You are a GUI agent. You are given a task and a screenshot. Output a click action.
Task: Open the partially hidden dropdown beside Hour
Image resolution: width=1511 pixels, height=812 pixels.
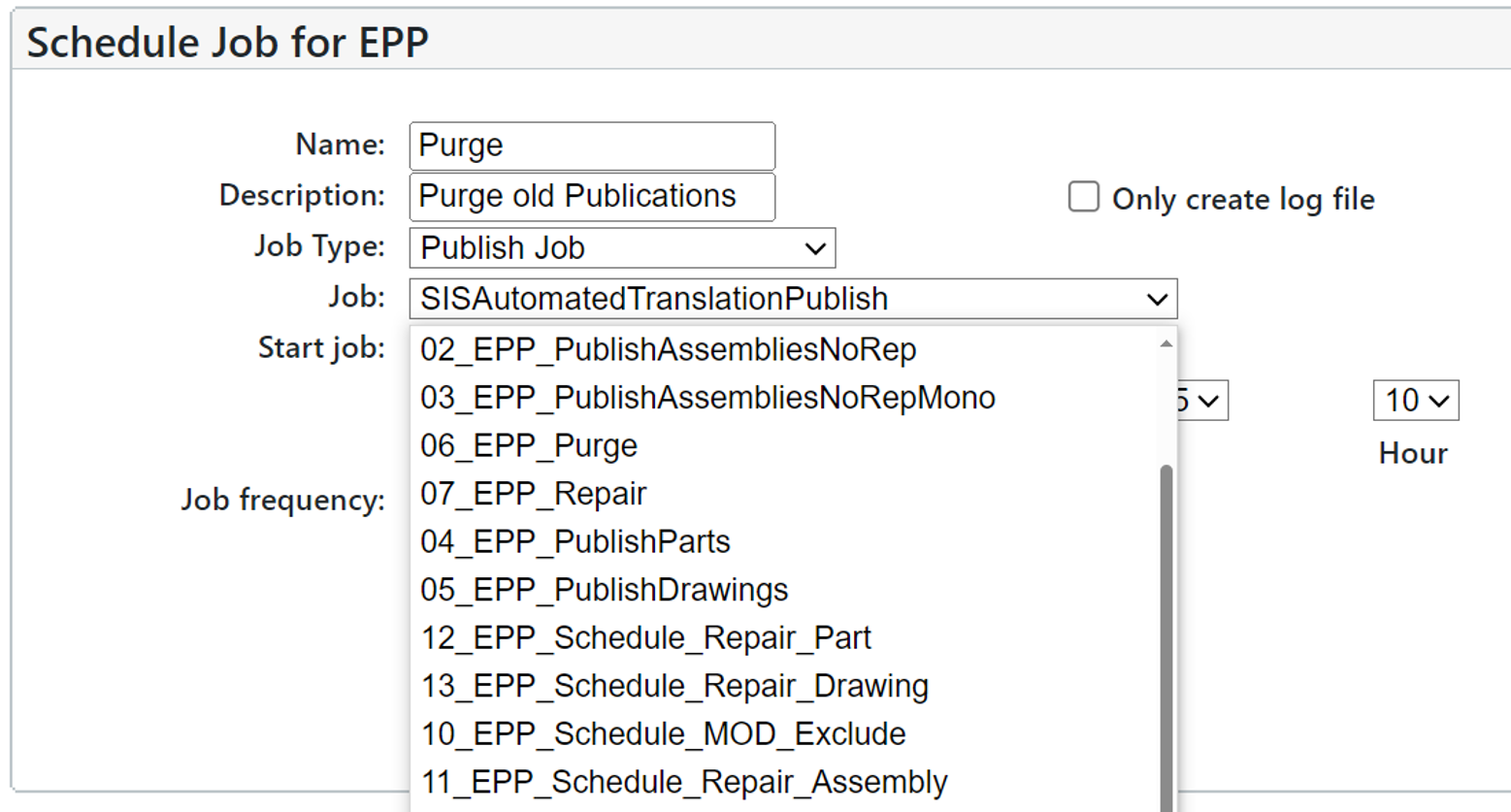click(1201, 401)
